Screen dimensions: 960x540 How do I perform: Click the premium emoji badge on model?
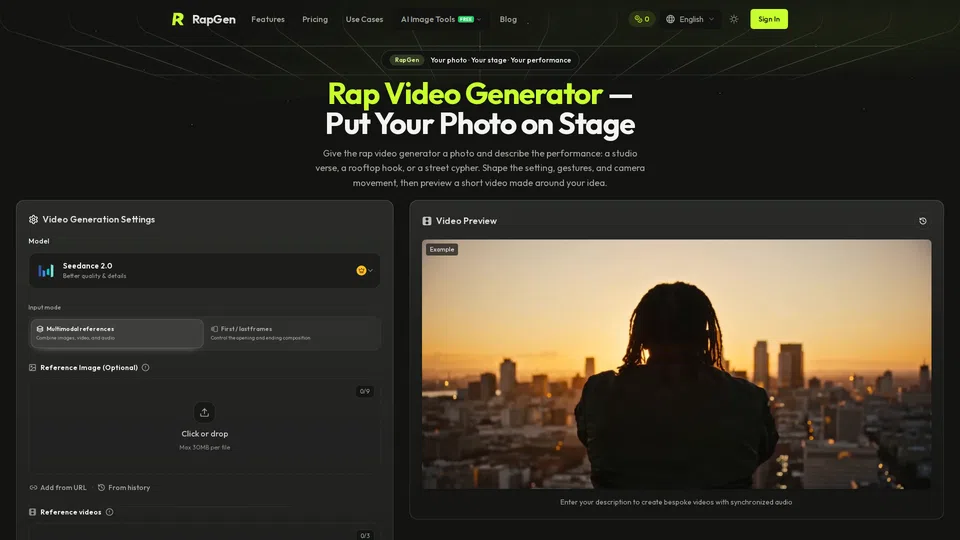coord(361,271)
